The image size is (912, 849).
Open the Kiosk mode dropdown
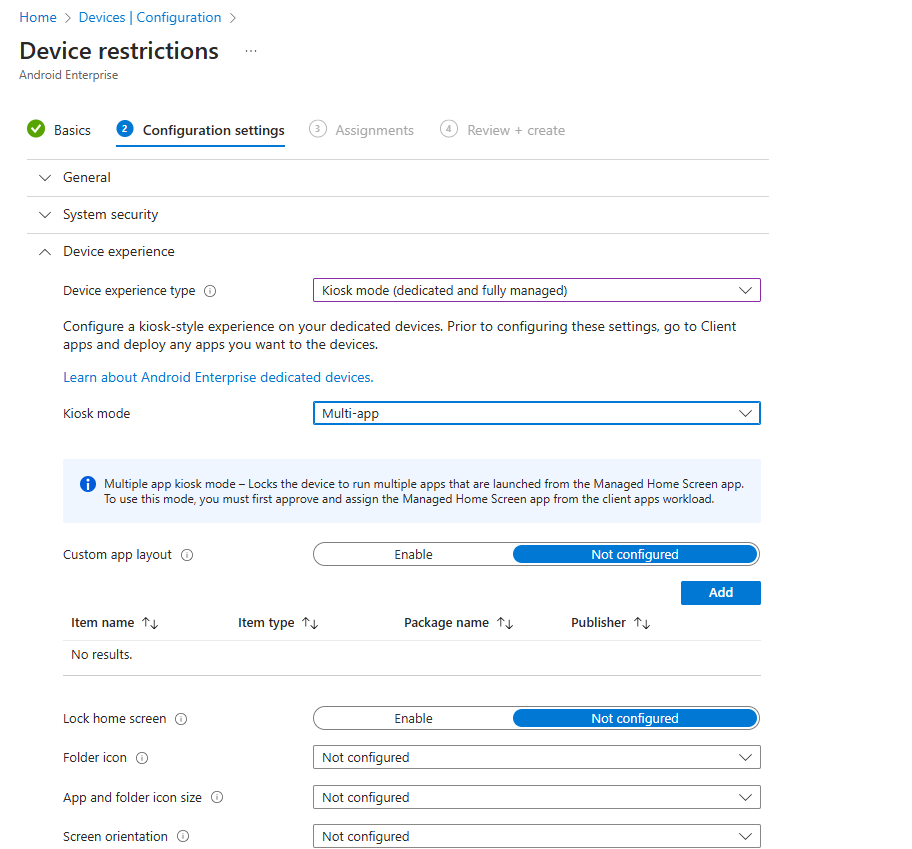tap(536, 413)
